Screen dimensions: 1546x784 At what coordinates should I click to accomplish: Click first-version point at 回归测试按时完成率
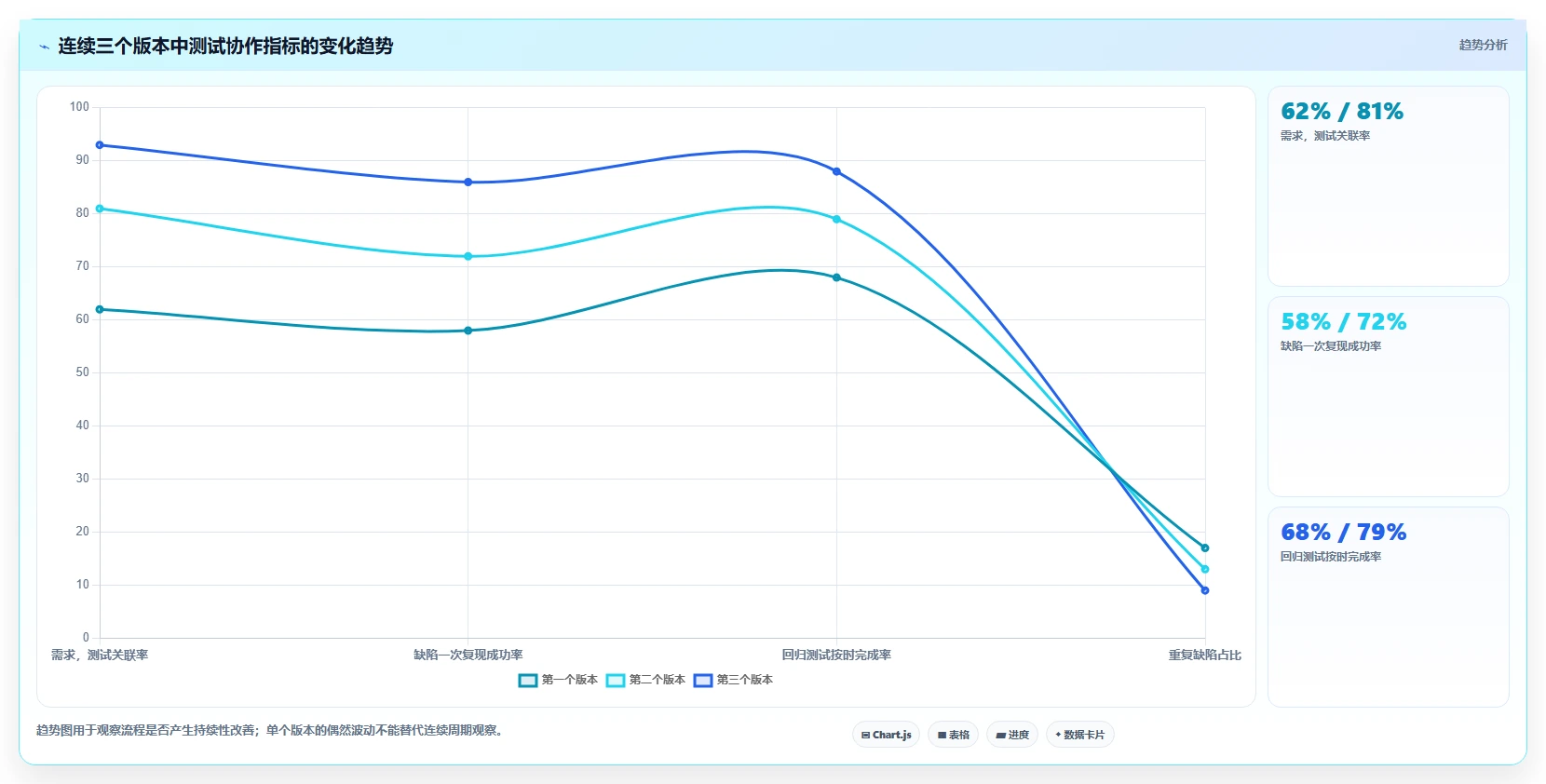(836, 277)
